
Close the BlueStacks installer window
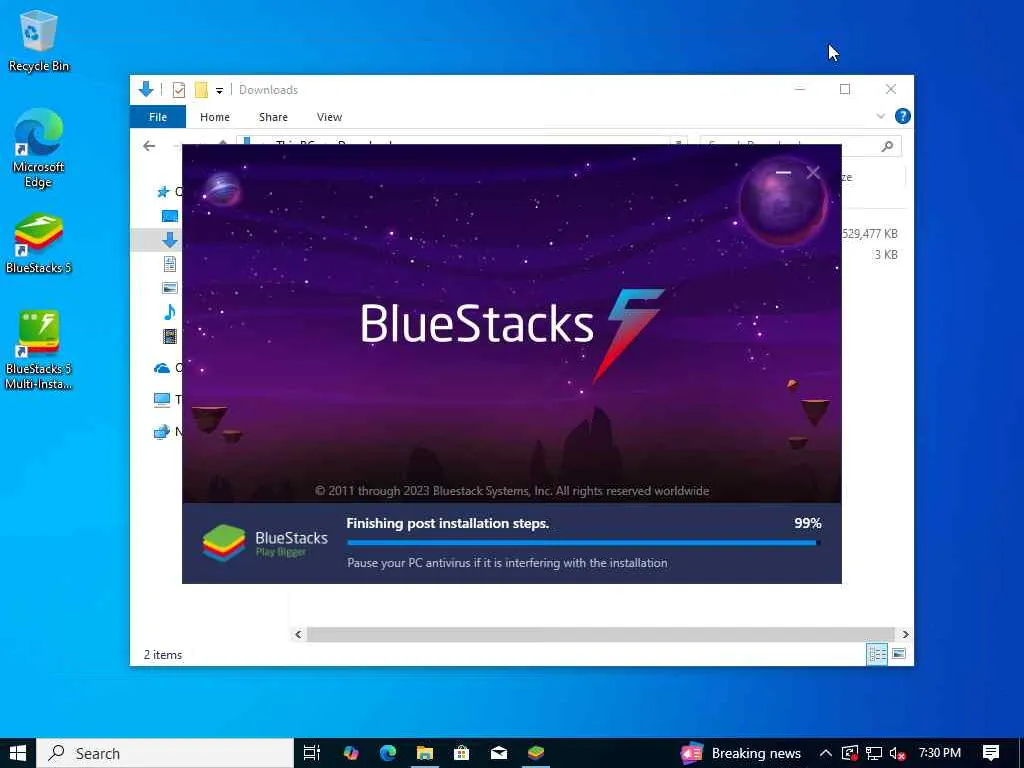[813, 172]
